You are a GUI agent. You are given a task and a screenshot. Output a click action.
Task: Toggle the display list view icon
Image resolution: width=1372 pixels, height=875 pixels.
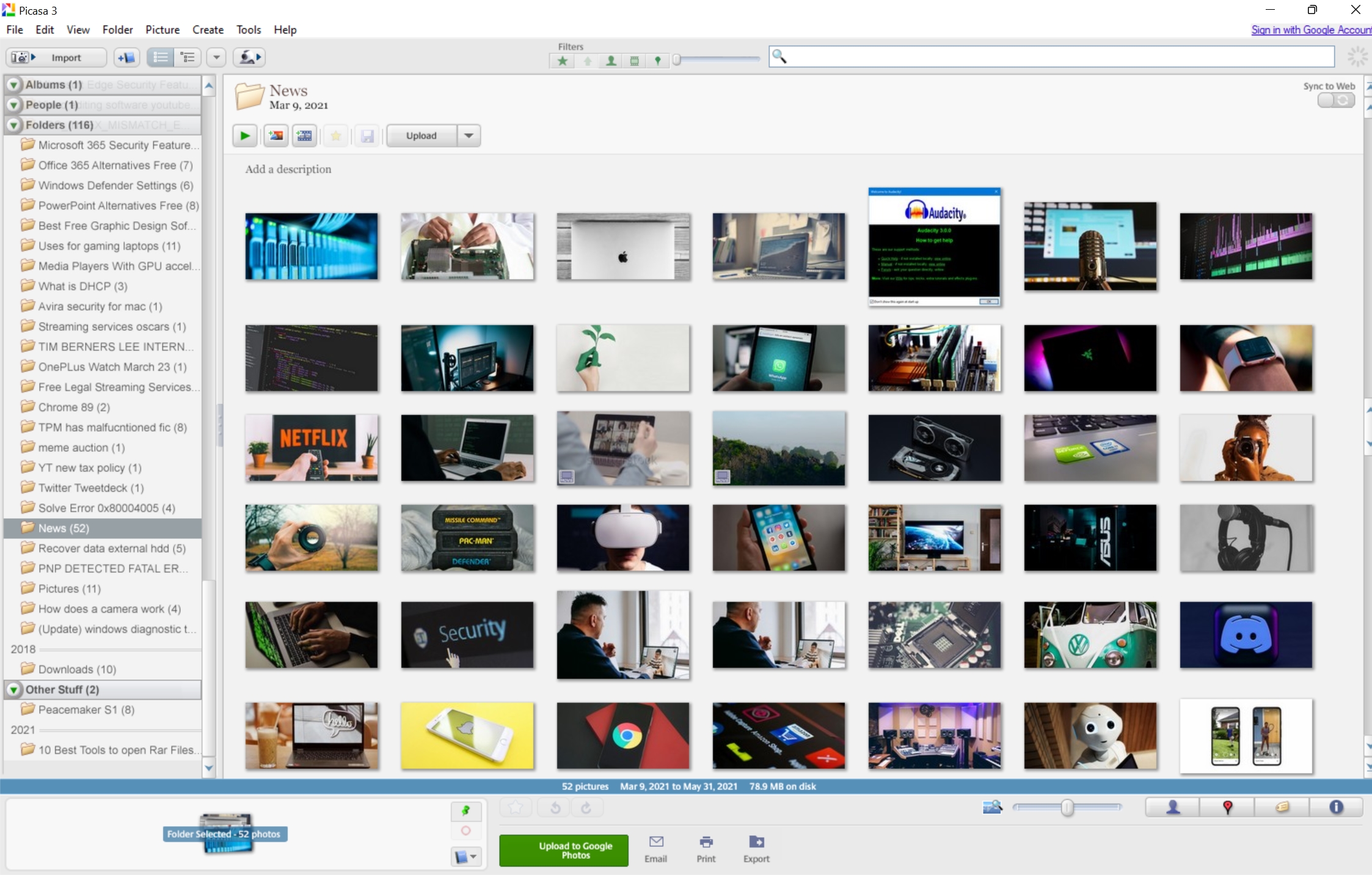pyautogui.click(x=160, y=58)
